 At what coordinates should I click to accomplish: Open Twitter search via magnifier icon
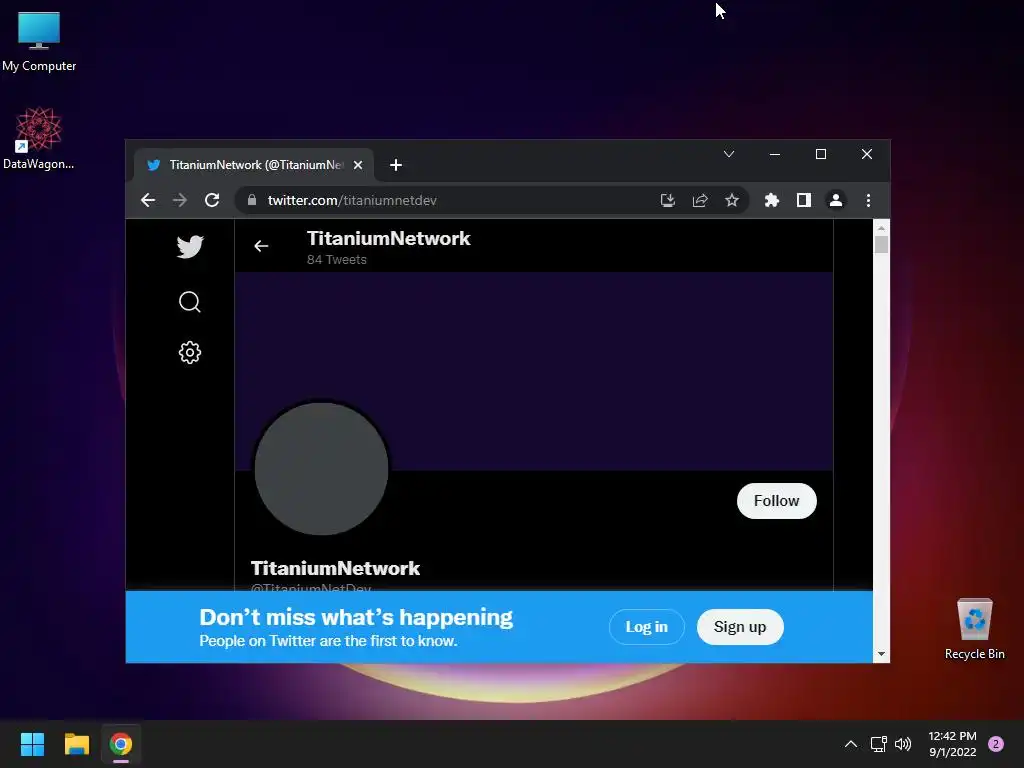click(190, 302)
